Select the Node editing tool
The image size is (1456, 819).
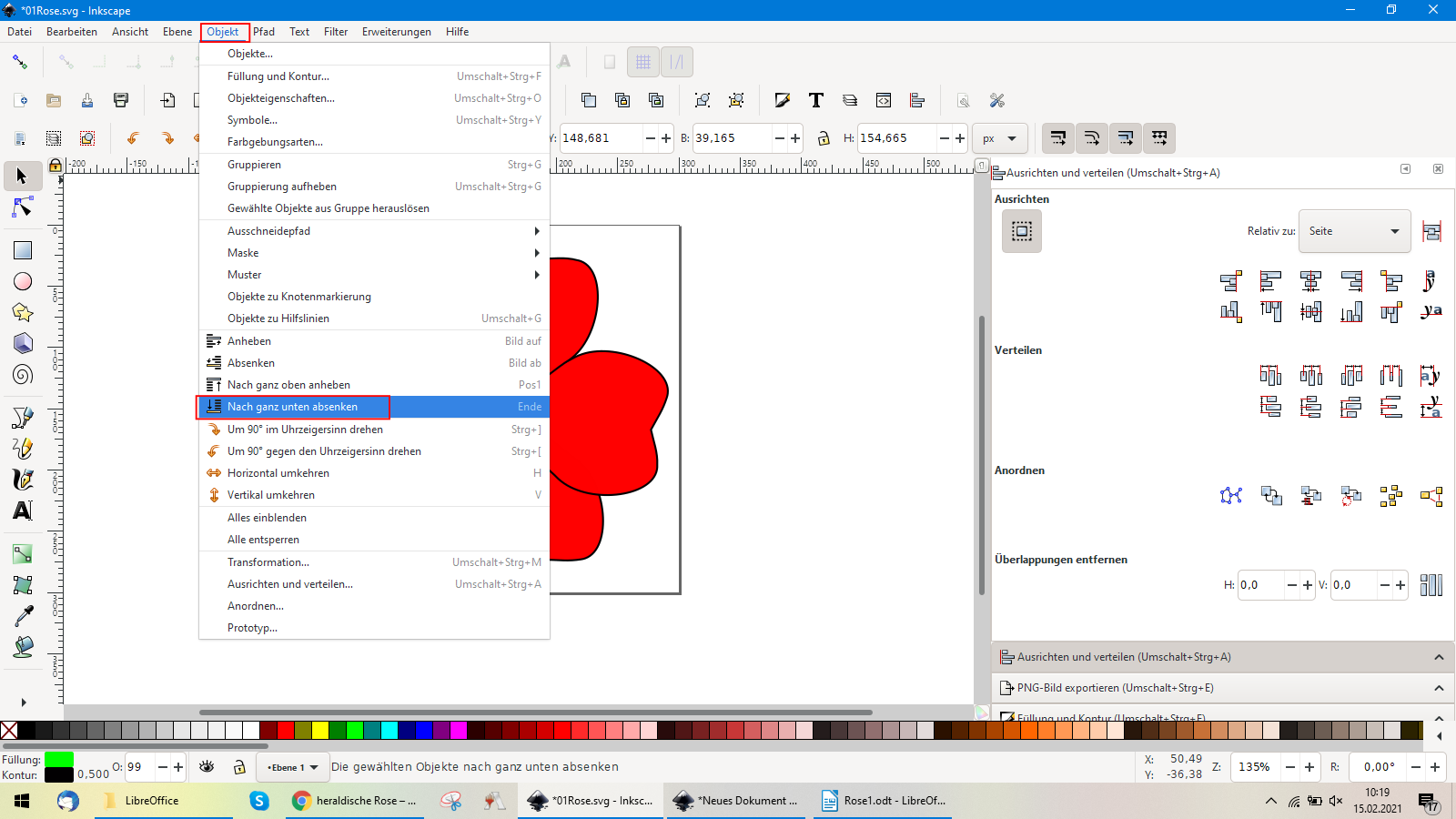pos(23,208)
